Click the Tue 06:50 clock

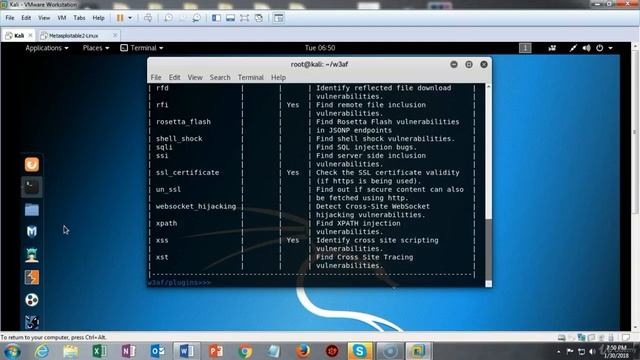(x=320, y=48)
